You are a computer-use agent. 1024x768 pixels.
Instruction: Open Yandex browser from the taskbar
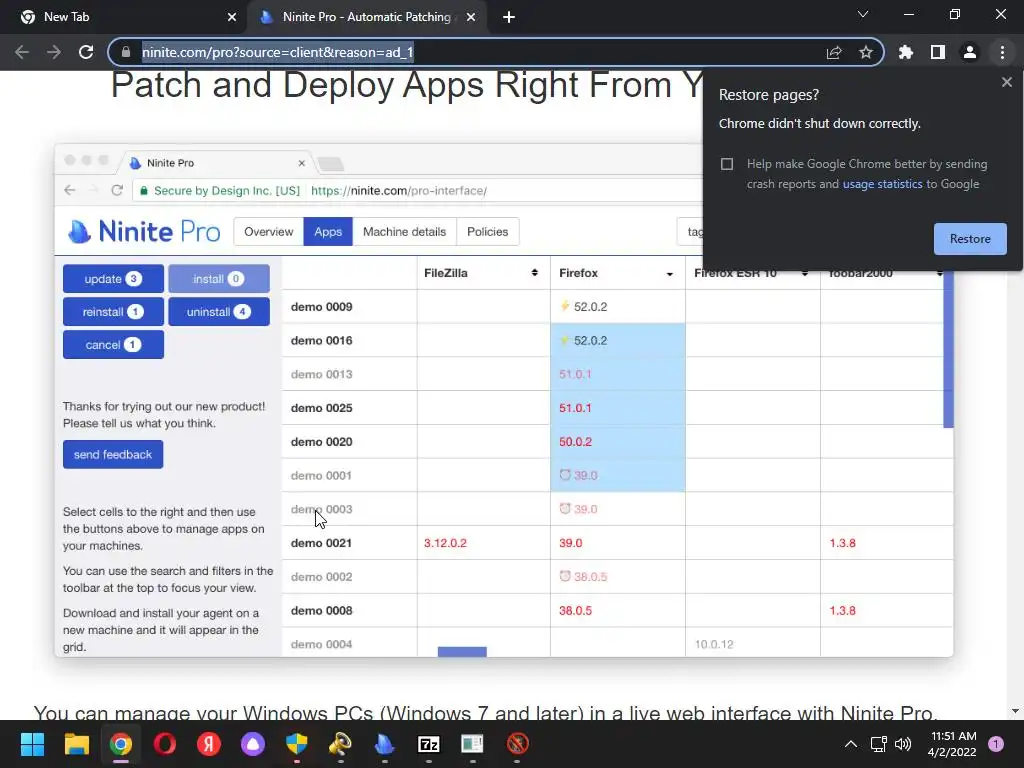coord(209,744)
